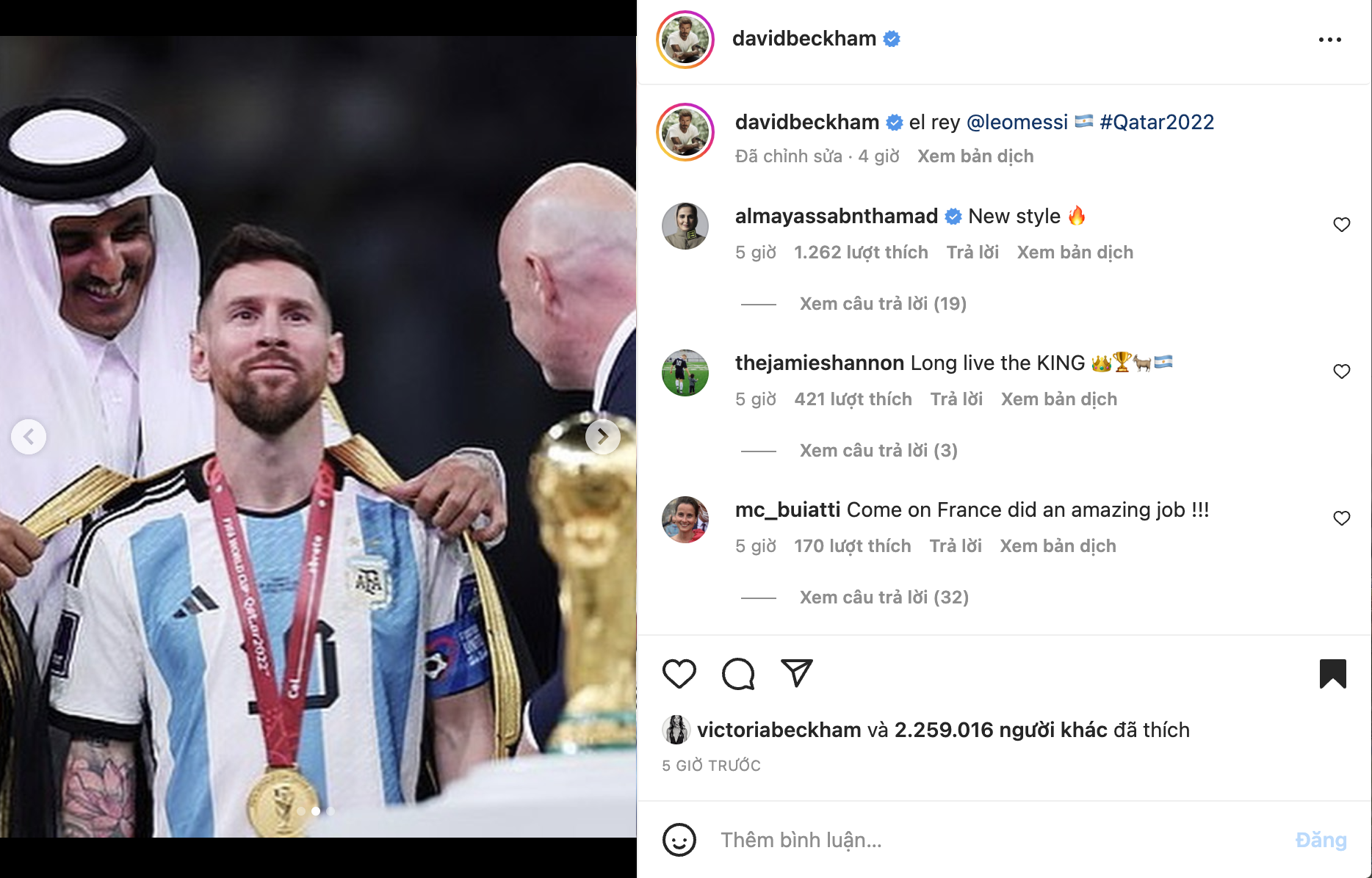Share the post via the paper plane icon
The height and width of the screenshot is (878, 1372).
(796, 672)
